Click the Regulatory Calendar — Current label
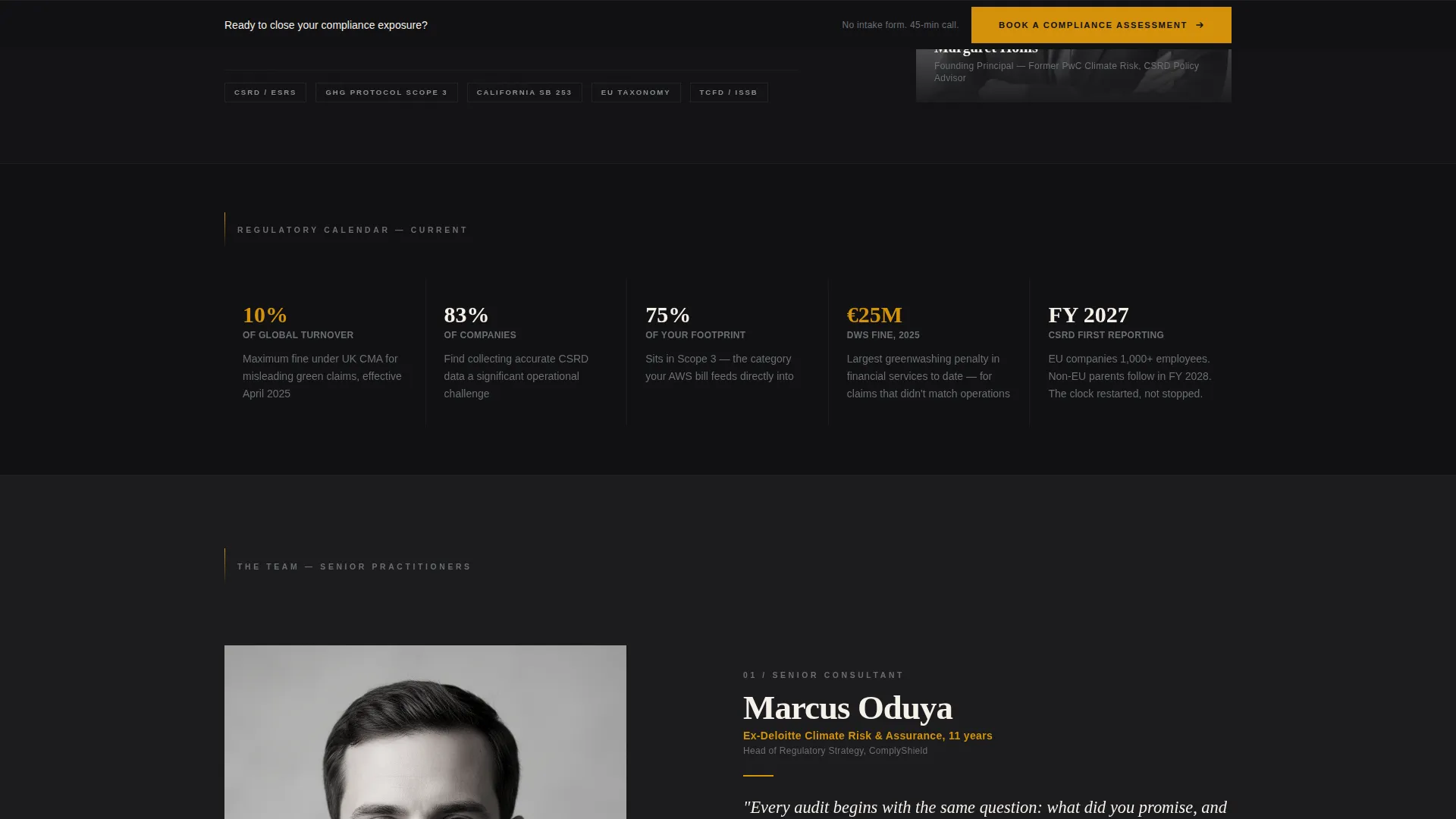The height and width of the screenshot is (819, 1456). (x=353, y=230)
